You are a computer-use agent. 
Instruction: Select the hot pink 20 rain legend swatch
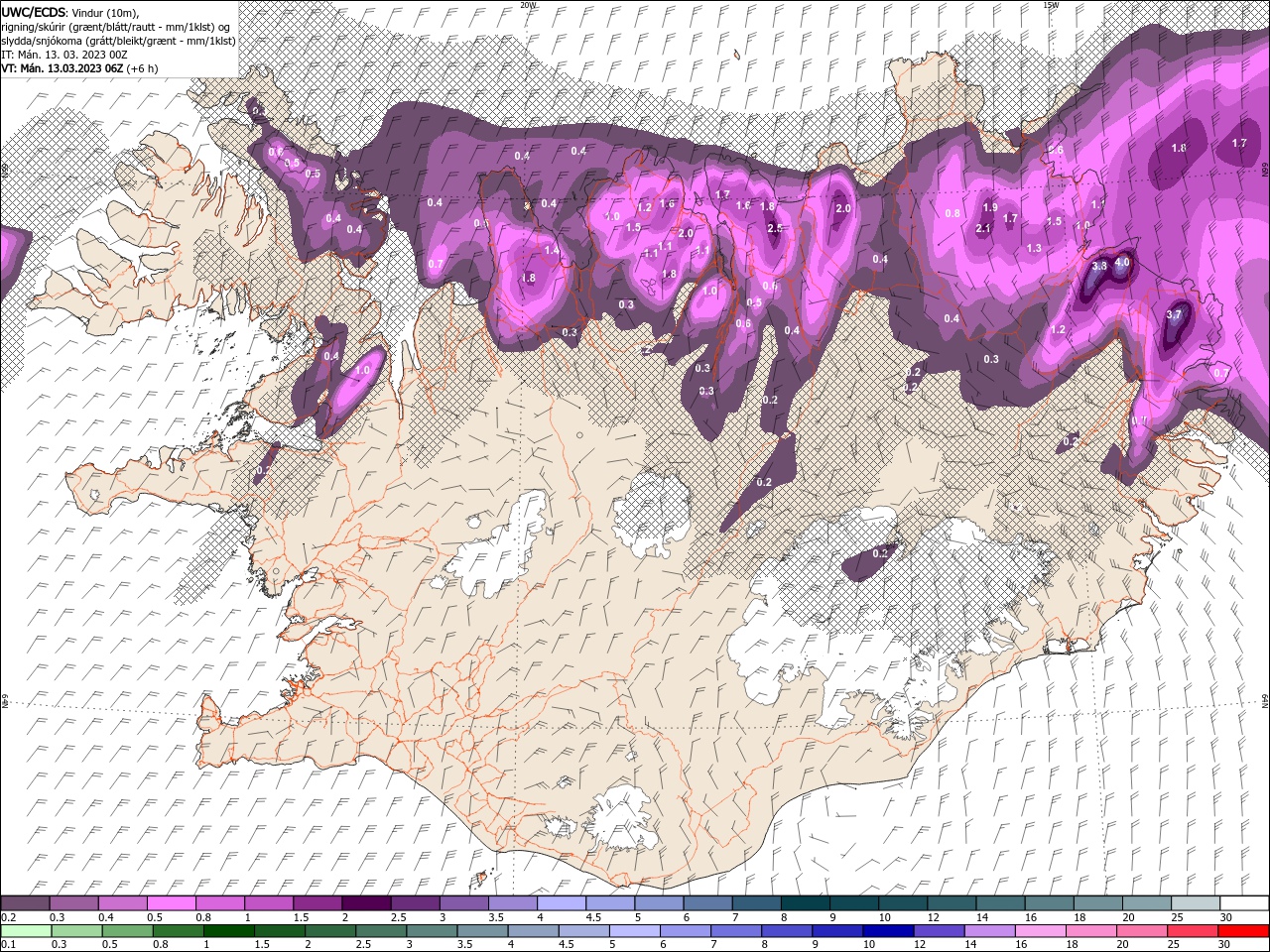point(1143,931)
